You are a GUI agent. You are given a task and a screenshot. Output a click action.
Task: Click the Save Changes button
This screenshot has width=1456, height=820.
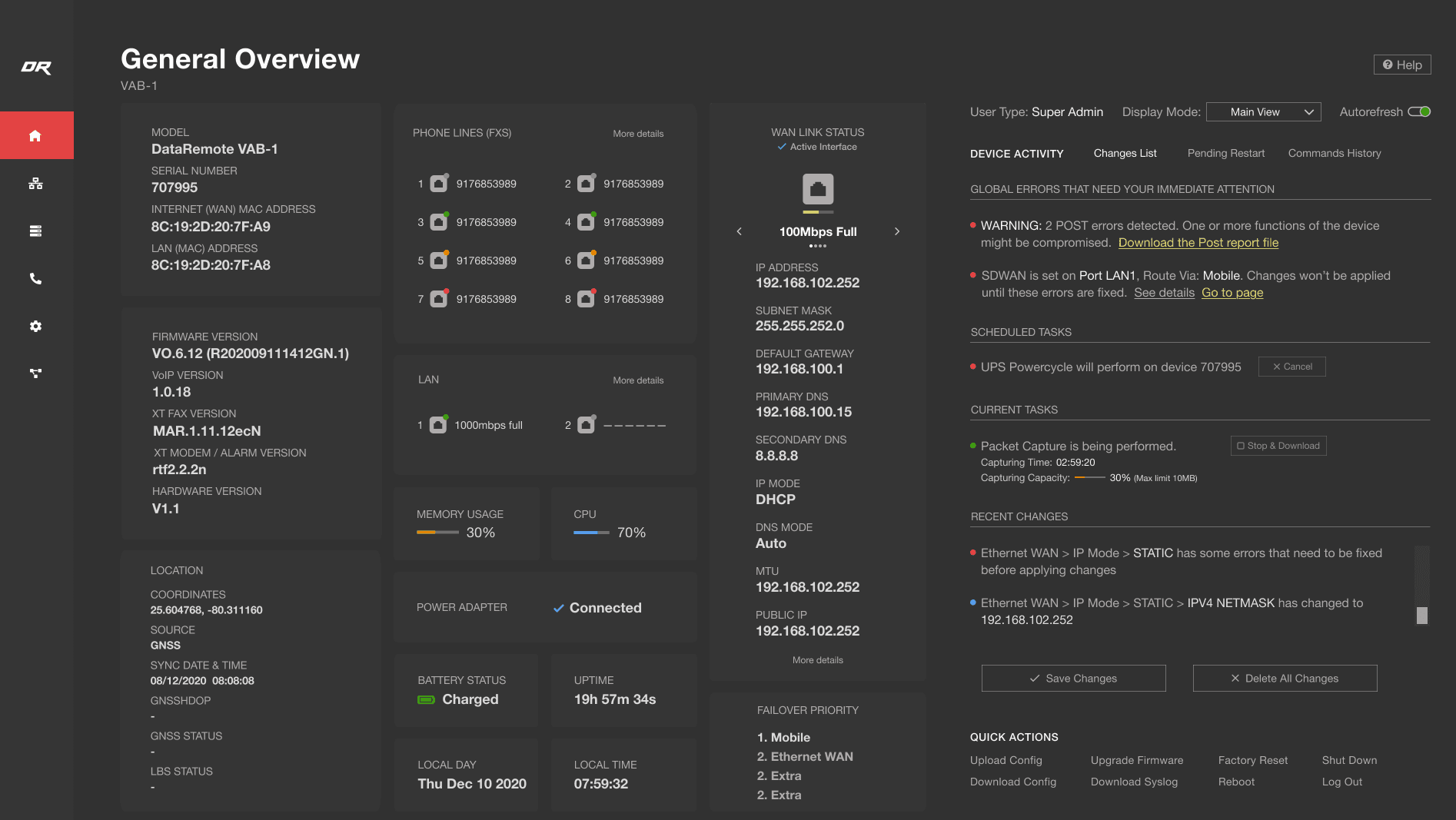point(1073,678)
